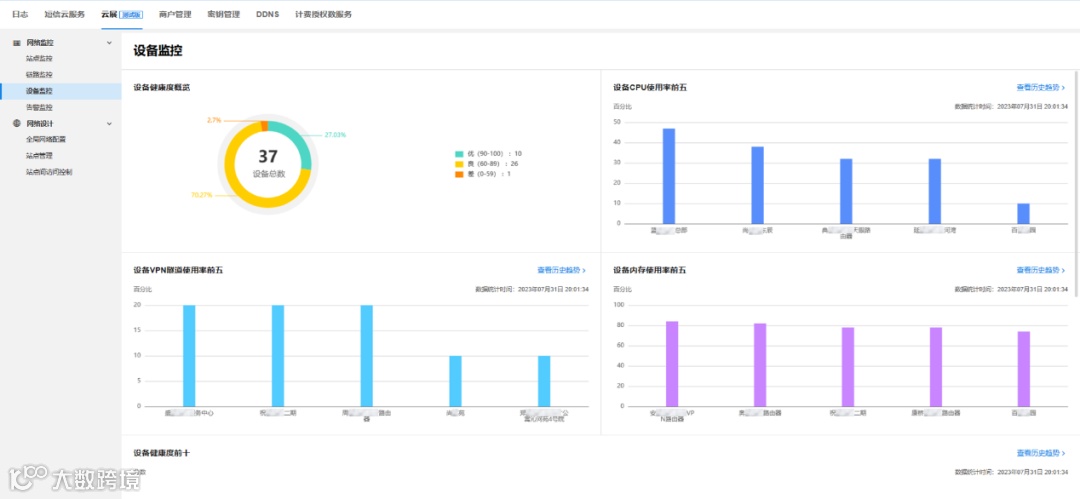Click the shortest bar in the CPU chart

pyautogui.click(x=1024, y=214)
